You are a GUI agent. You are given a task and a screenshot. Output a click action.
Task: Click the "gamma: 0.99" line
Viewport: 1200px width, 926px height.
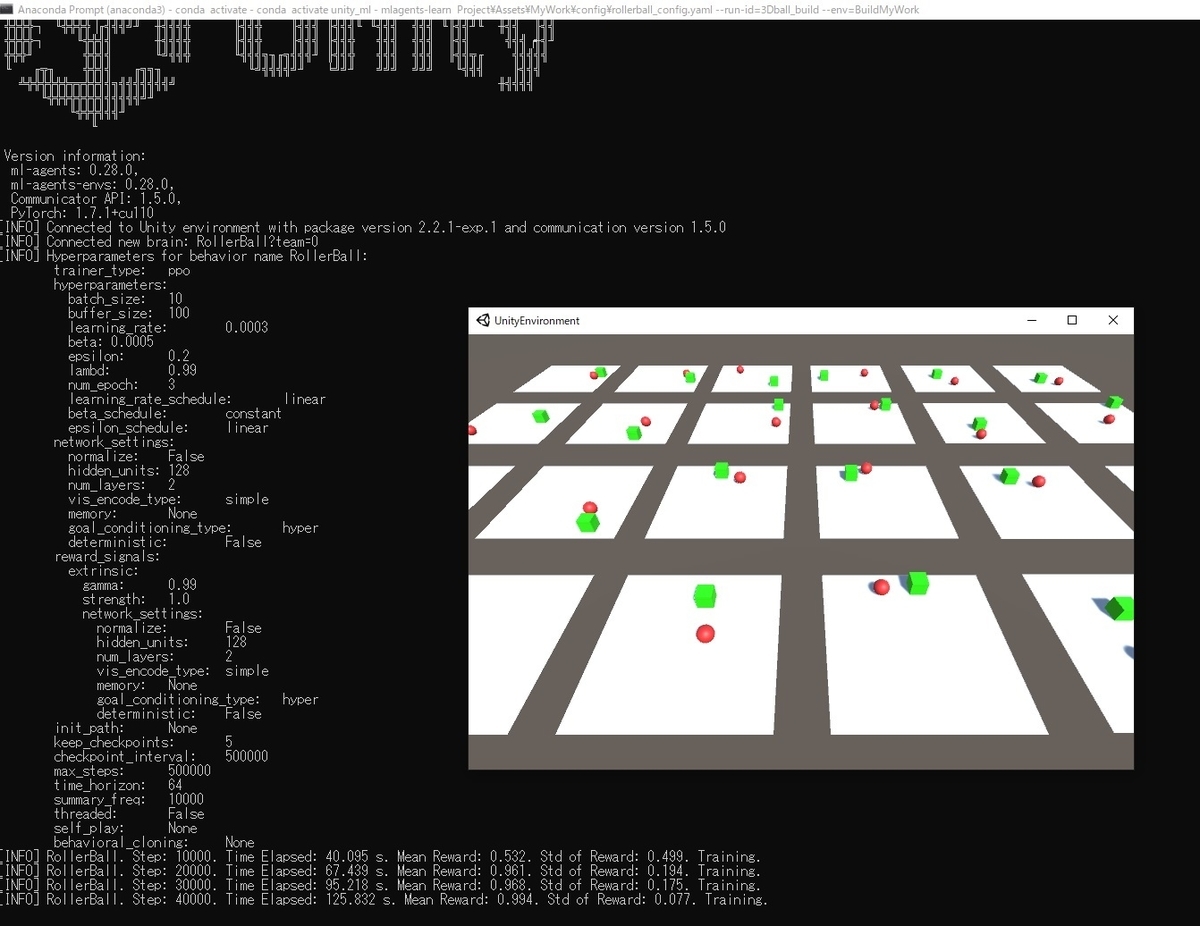click(140, 585)
